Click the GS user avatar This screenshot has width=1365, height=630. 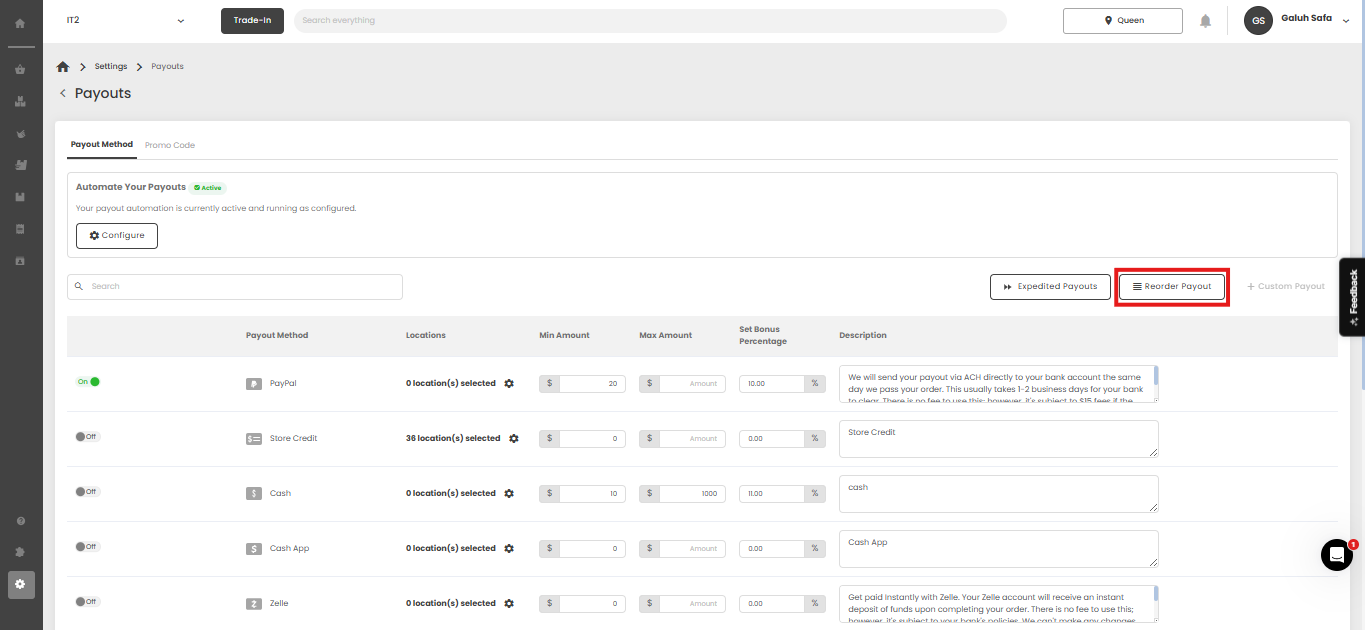click(x=1258, y=21)
